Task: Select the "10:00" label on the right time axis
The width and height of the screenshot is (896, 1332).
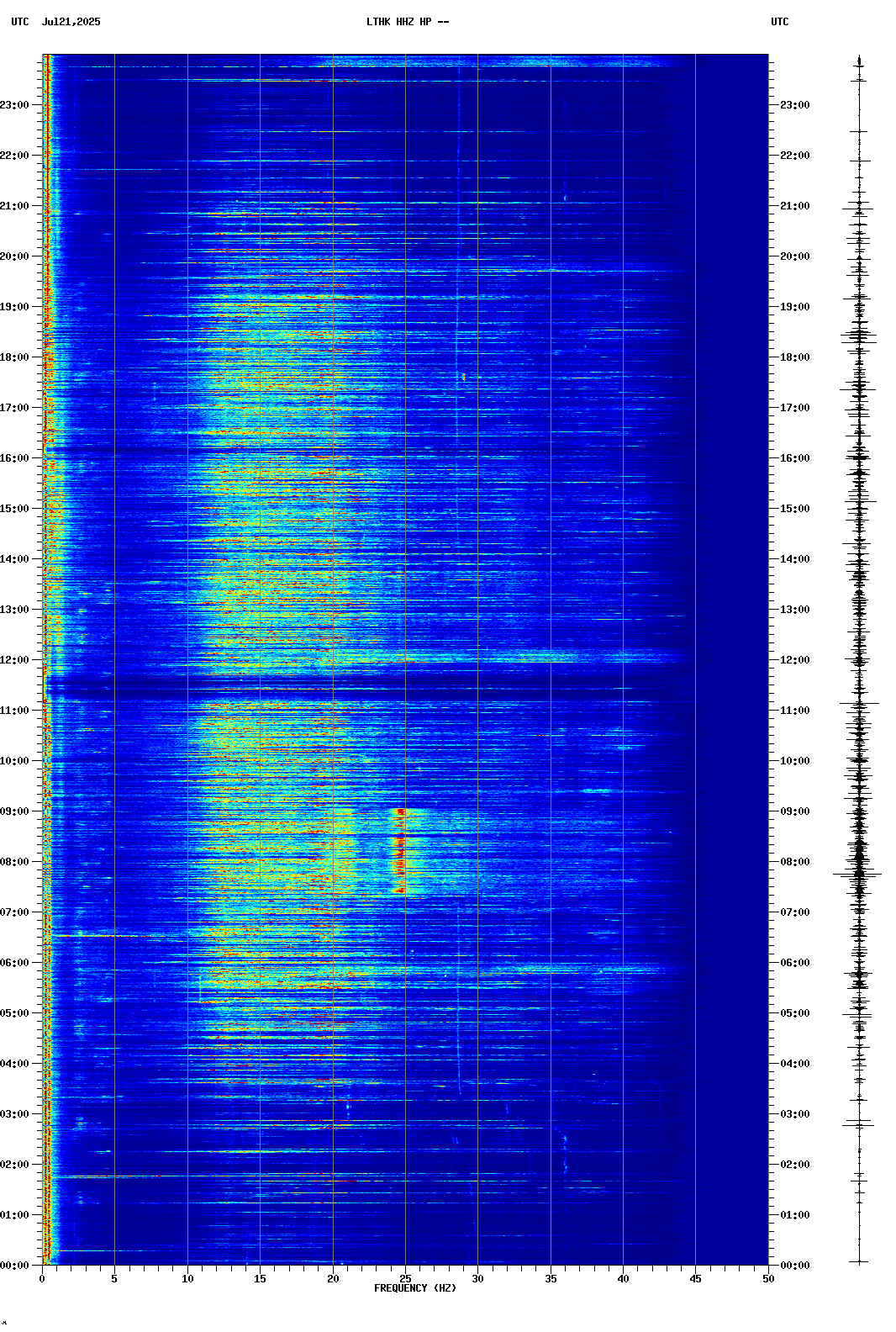Action: [795, 761]
